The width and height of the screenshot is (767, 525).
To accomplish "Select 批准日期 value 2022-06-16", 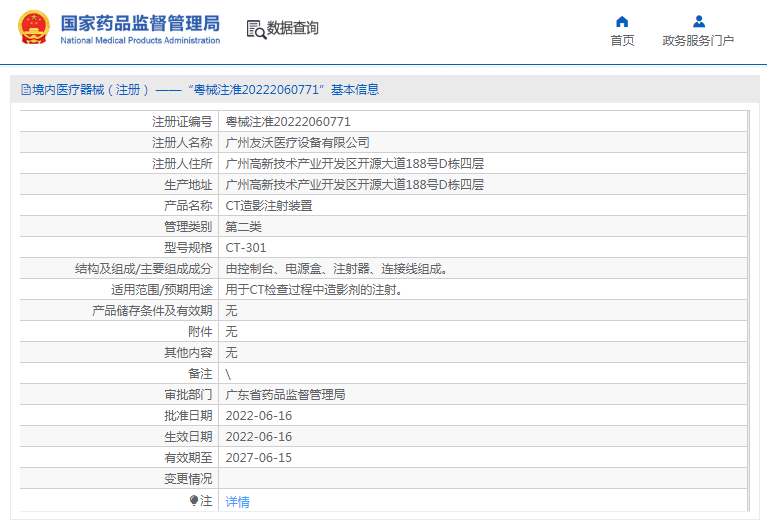I will pos(258,415).
